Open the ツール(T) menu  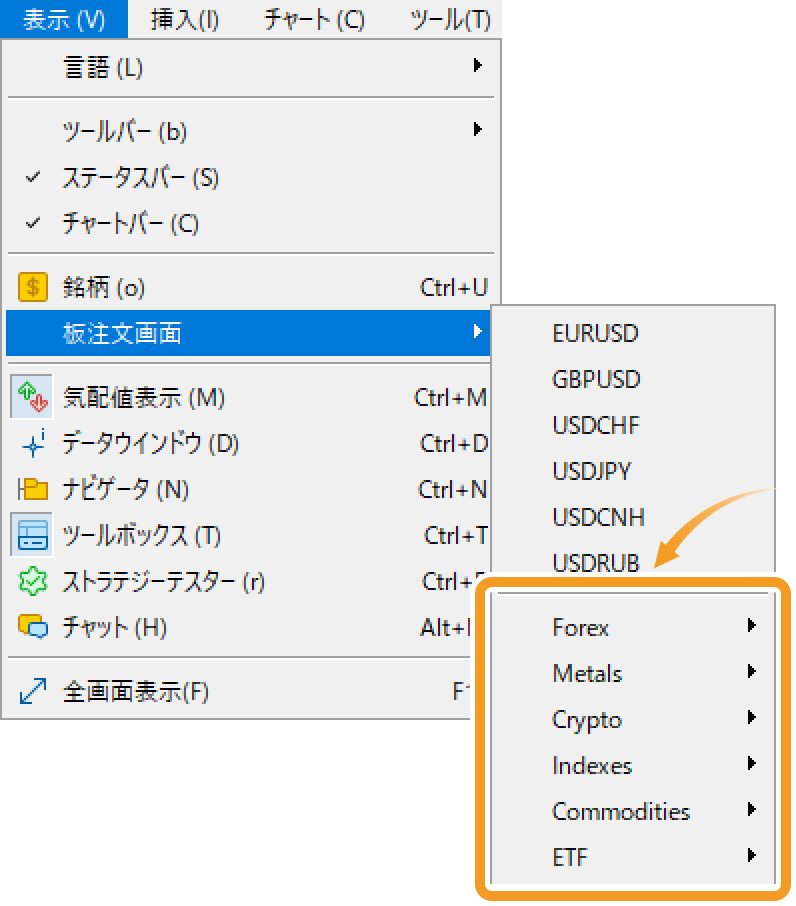click(x=451, y=20)
